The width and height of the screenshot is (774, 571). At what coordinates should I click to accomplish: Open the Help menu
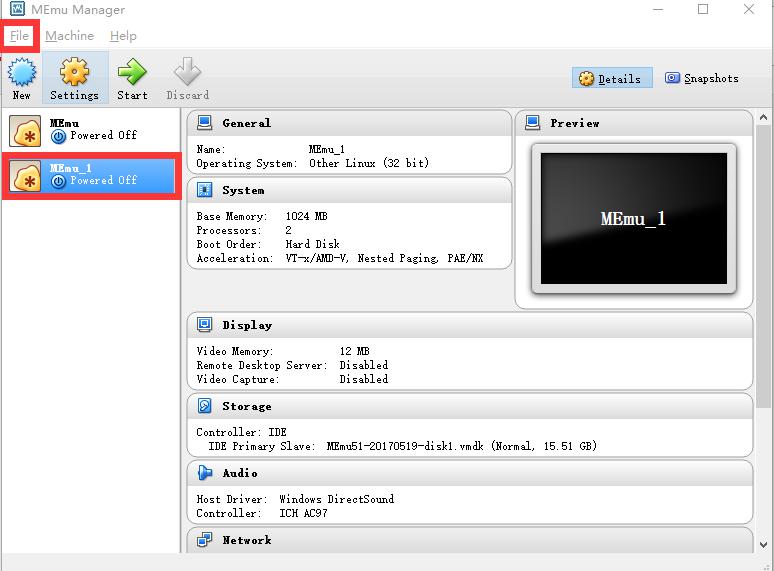(123, 36)
